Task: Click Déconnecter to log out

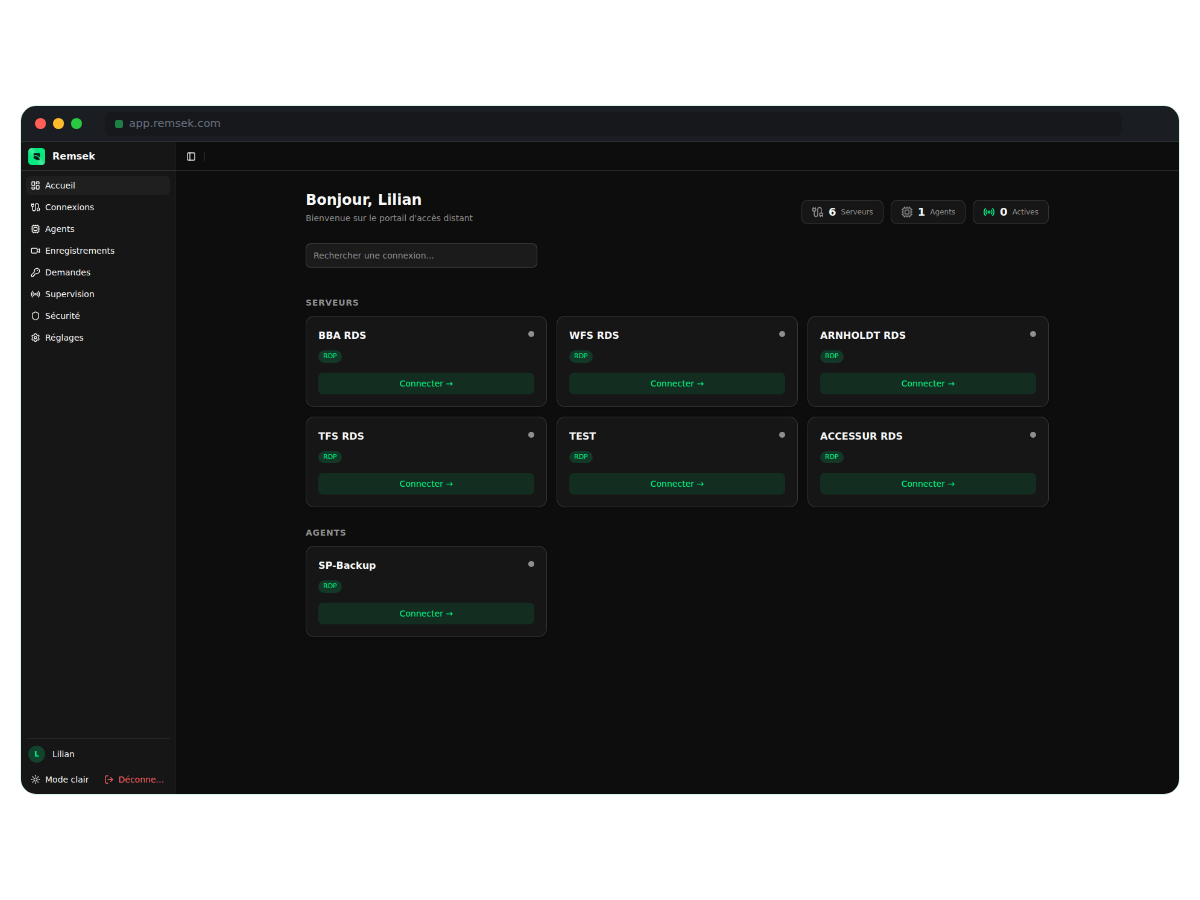Action: pos(134,779)
